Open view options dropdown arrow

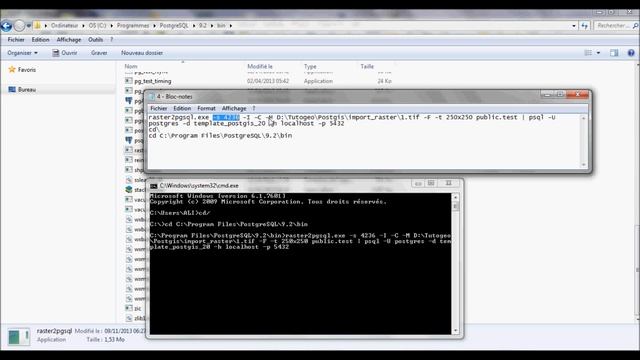[x=598, y=53]
